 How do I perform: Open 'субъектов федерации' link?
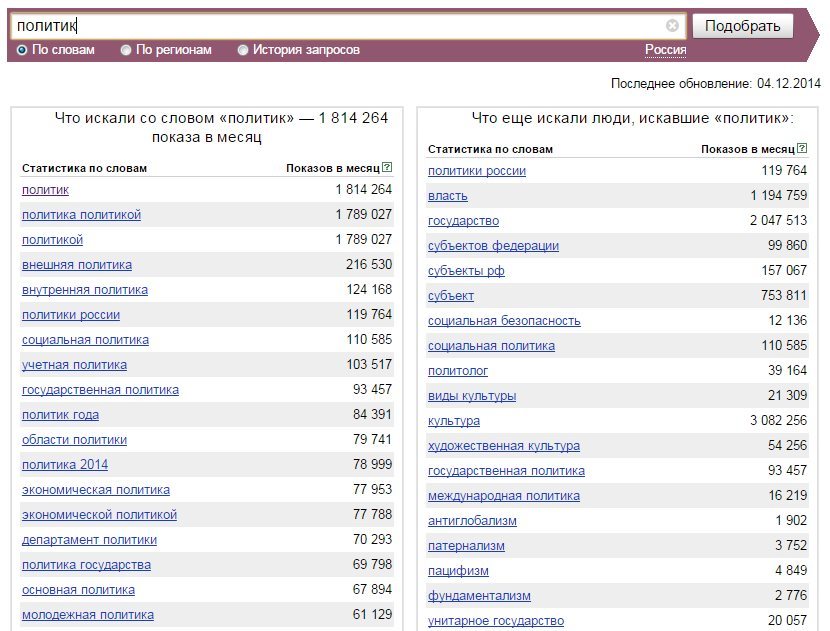point(493,246)
